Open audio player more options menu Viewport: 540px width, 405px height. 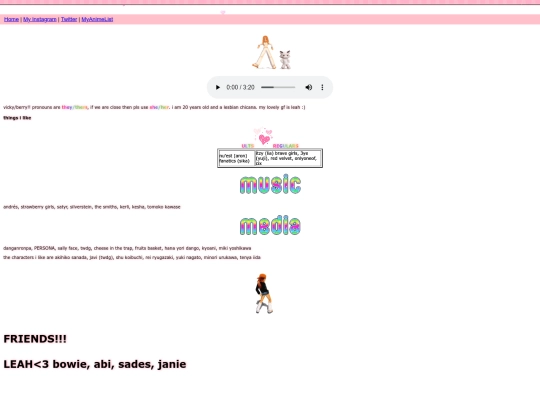pos(322,87)
